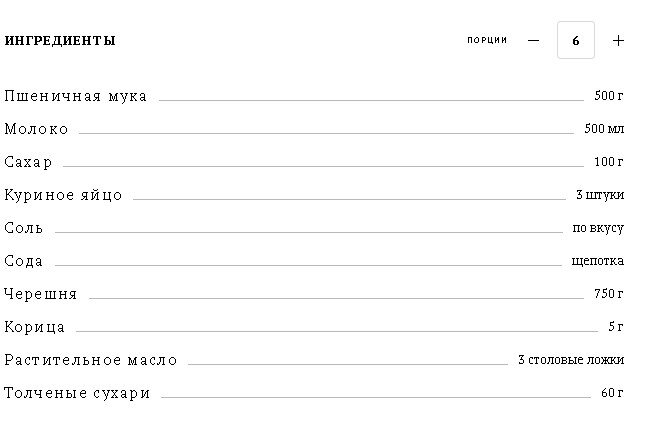The image size is (645, 429).
Task: Select the Пшеничная мука ingredient
Action: coord(76,96)
